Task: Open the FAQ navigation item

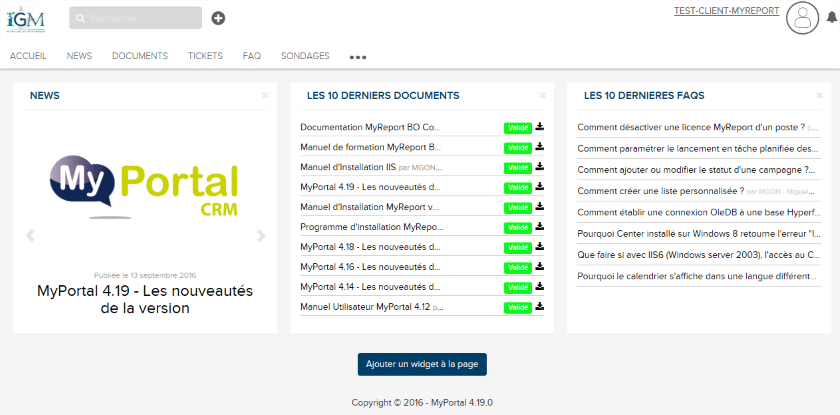Action: [x=252, y=56]
